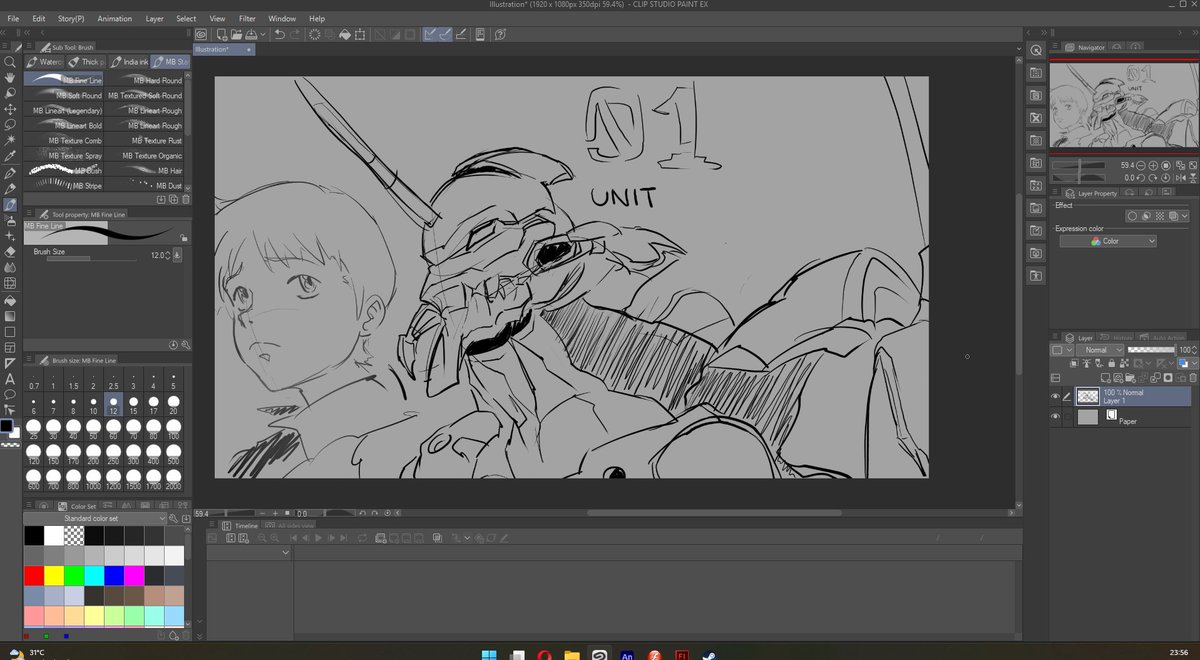Open the Clip Studio launcher icon
Viewport: 1200px width, 660px height.
[201, 33]
